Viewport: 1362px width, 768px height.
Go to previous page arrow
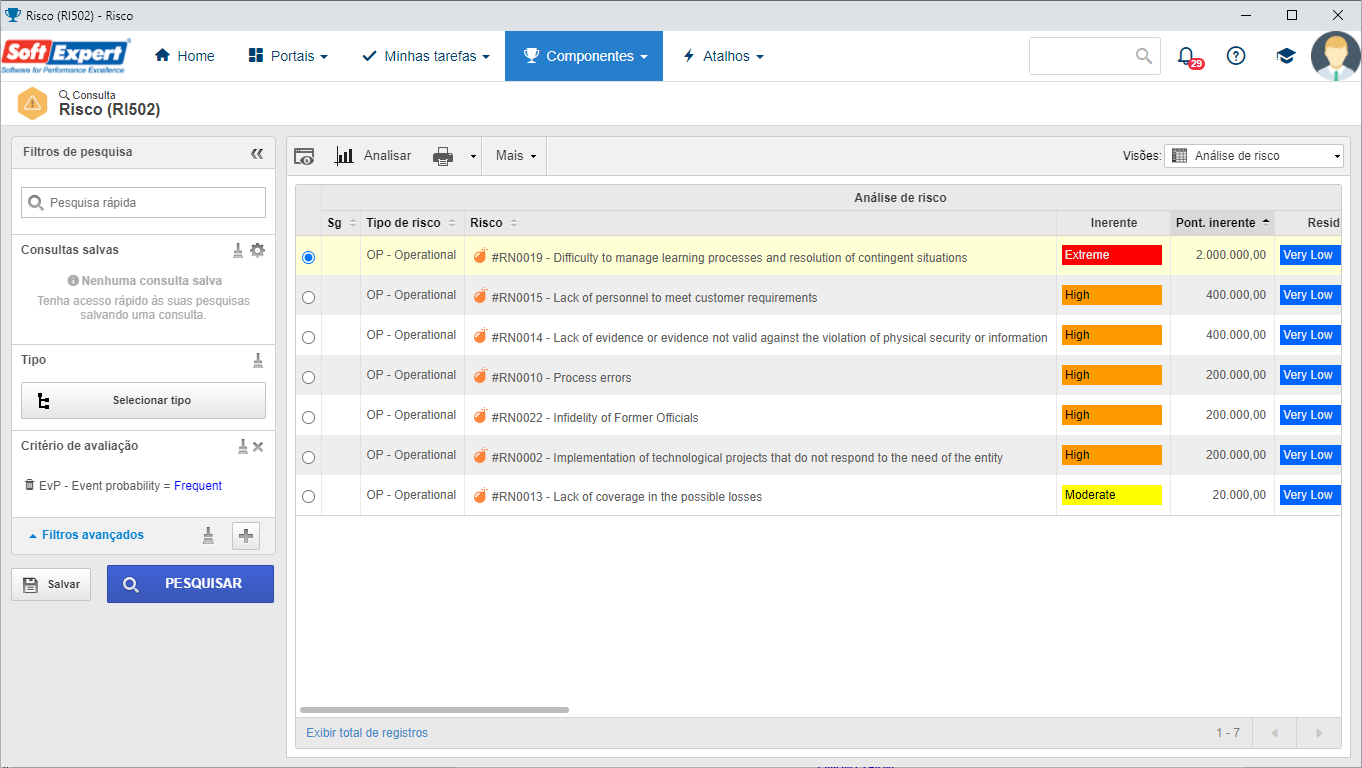(1274, 733)
